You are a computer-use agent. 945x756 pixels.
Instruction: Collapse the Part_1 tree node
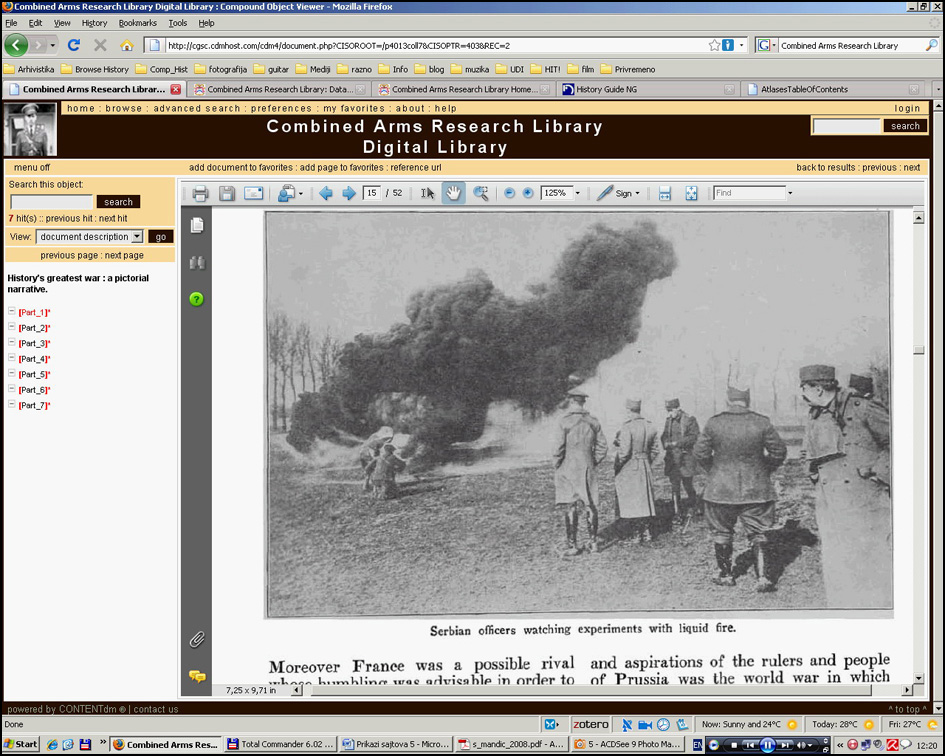click(12, 312)
